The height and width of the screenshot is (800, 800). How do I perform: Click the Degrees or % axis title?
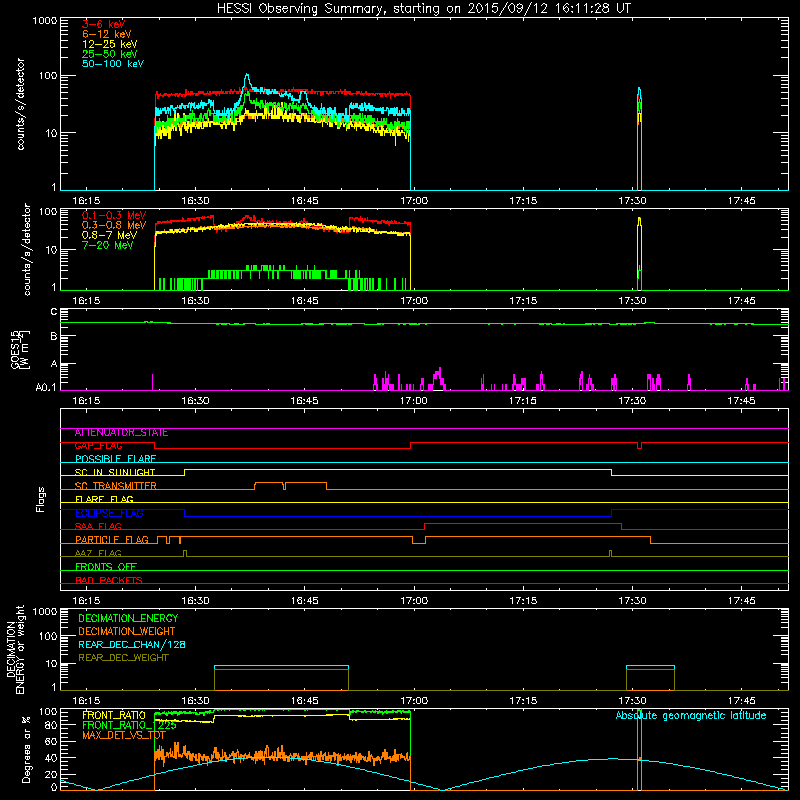tap(26, 749)
